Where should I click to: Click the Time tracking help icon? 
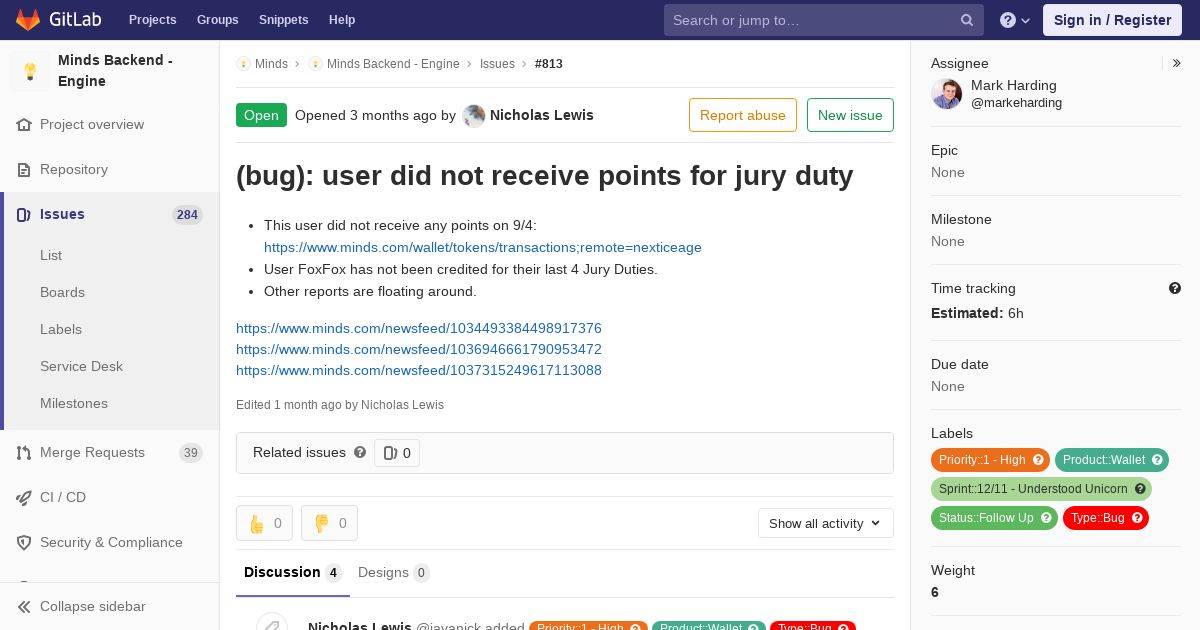point(1175,288)
